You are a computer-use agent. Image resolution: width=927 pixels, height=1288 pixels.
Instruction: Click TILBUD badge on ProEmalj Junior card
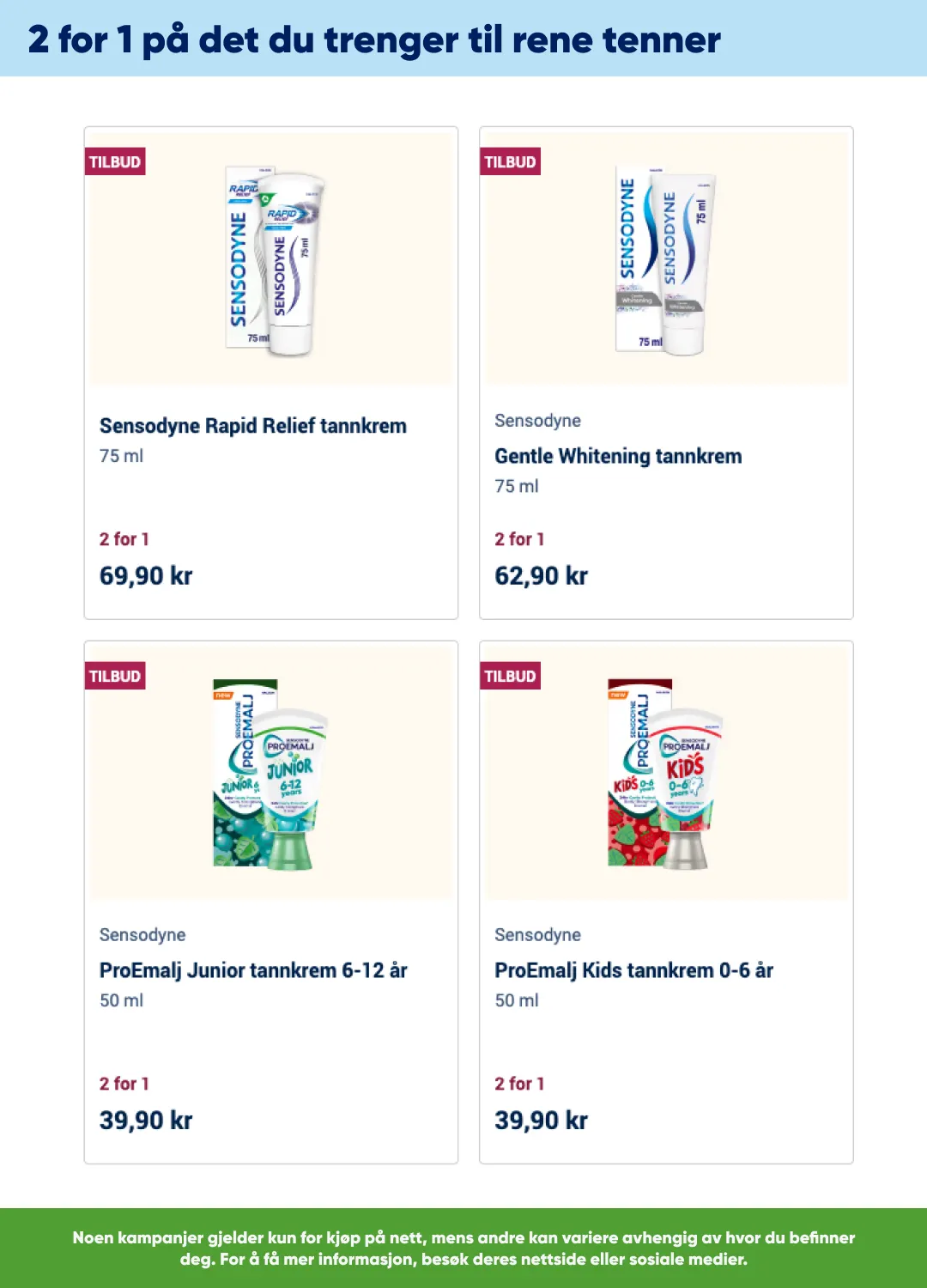click(x=115, y=676)
